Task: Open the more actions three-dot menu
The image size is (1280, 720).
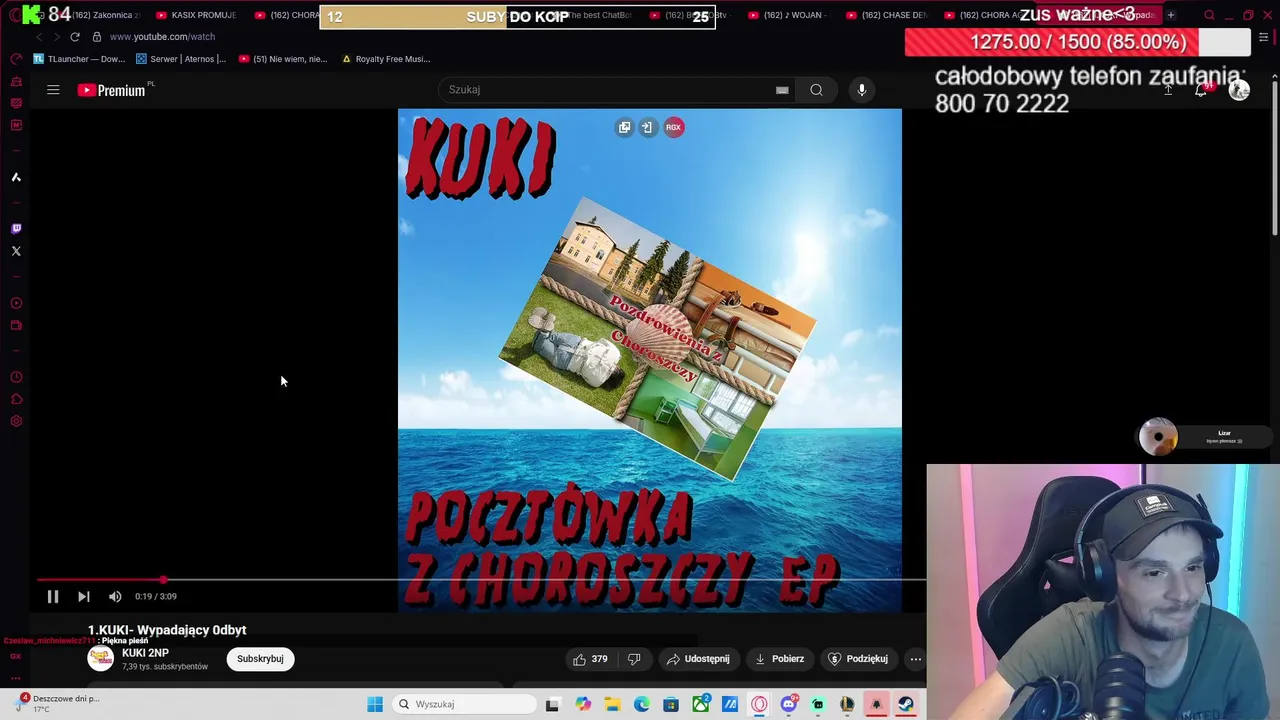Action: point(915,659)
